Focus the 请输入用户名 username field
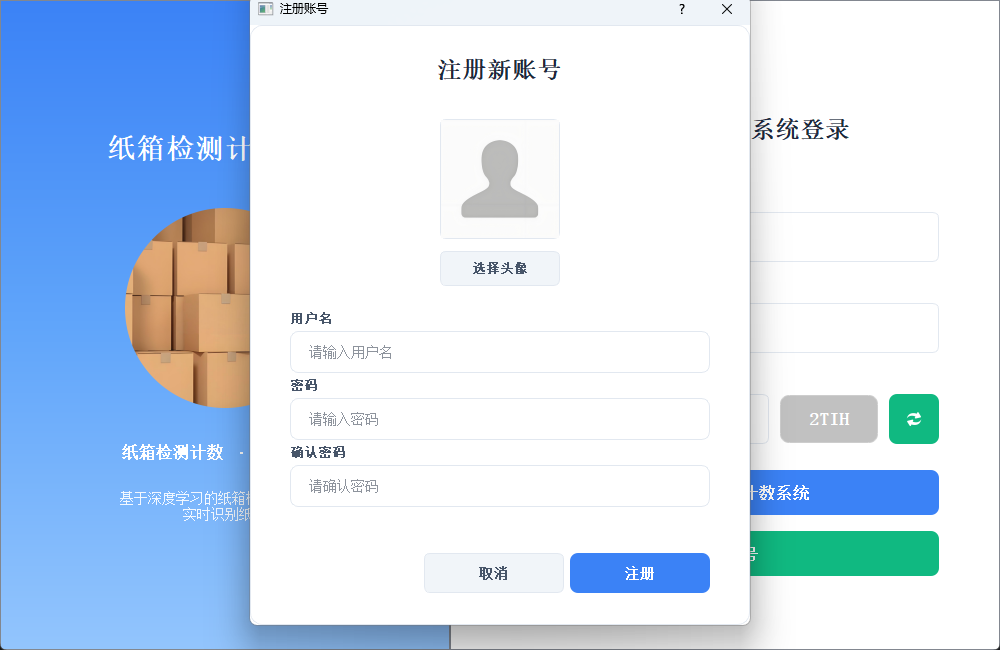The height and width of the screenshot is (650, 1000). pos(499,352)
